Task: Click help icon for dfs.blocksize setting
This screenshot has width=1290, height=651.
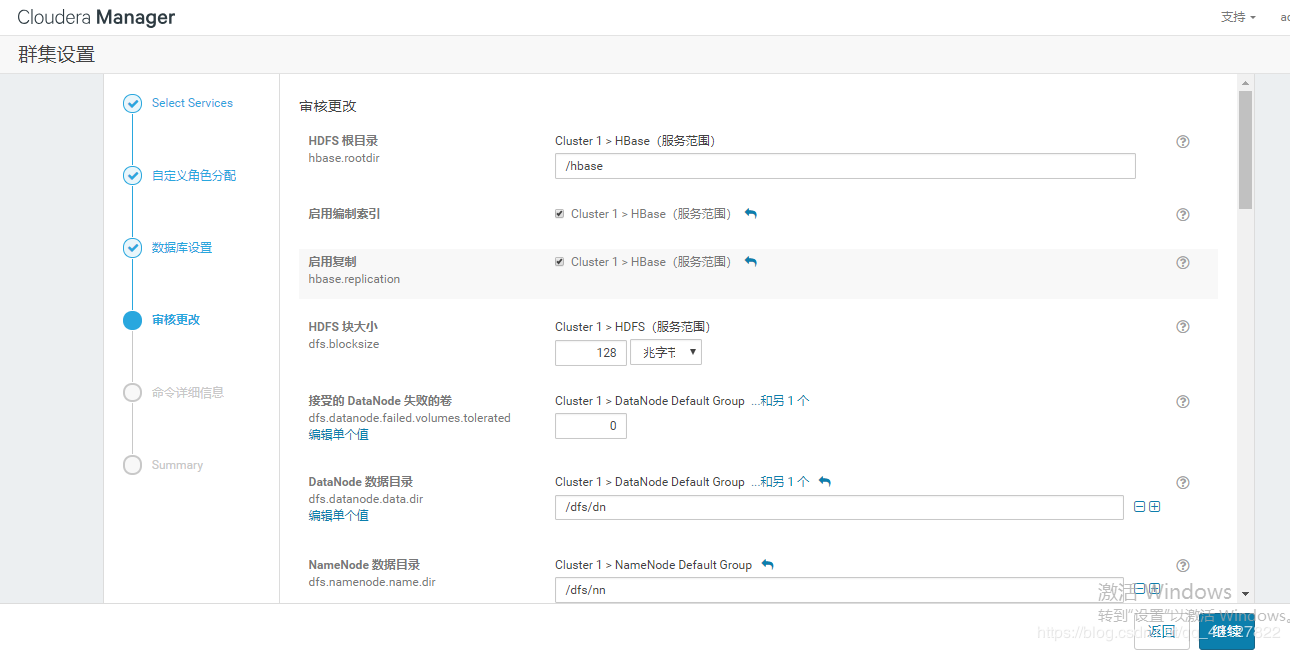Action: coord(1183,327)
